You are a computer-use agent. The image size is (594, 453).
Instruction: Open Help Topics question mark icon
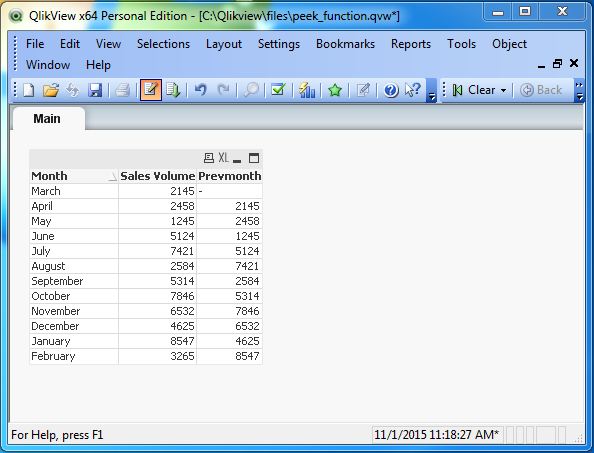coord(391,90)
